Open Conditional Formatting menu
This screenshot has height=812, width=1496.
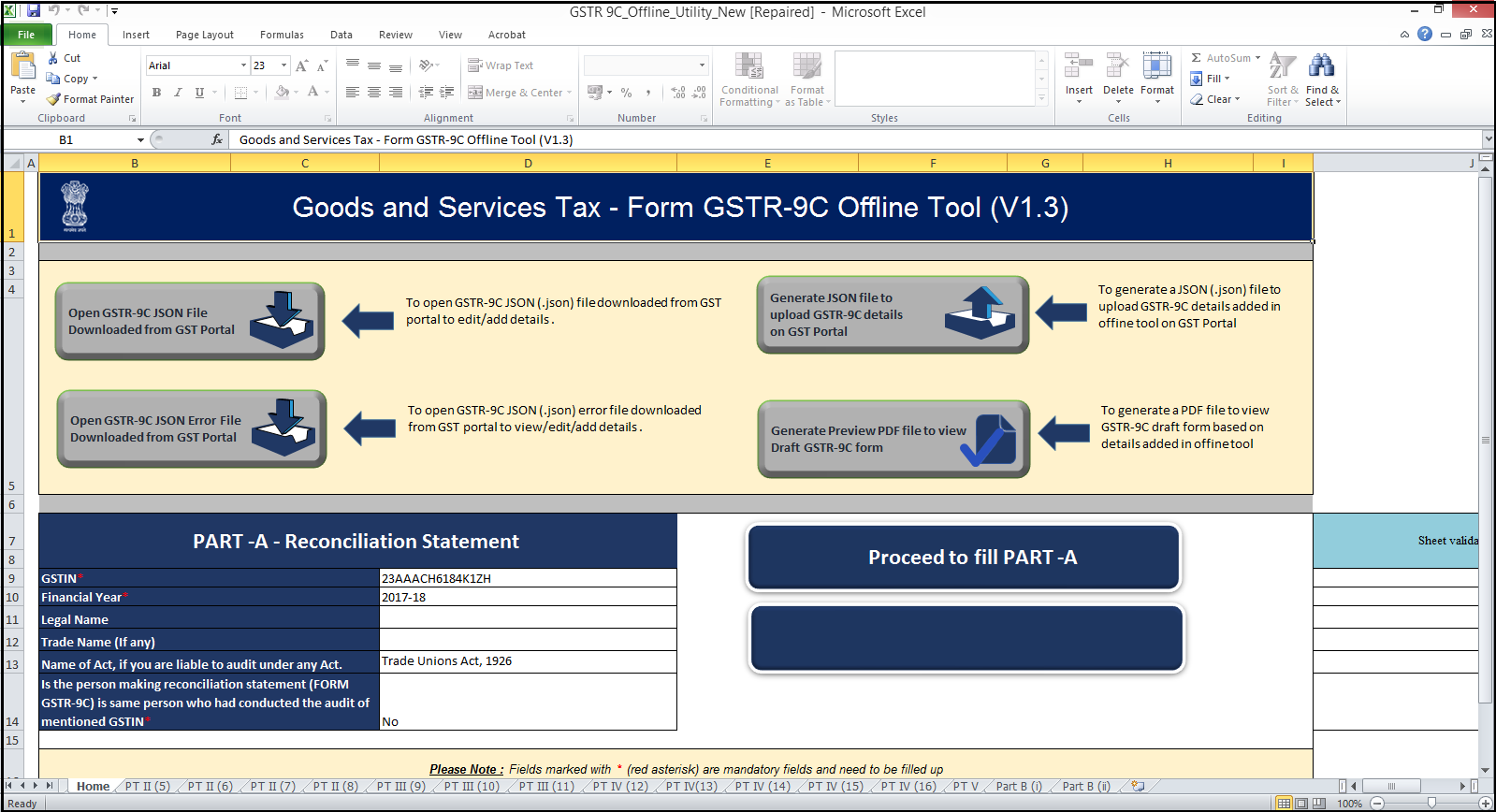(x=749, y=80)
